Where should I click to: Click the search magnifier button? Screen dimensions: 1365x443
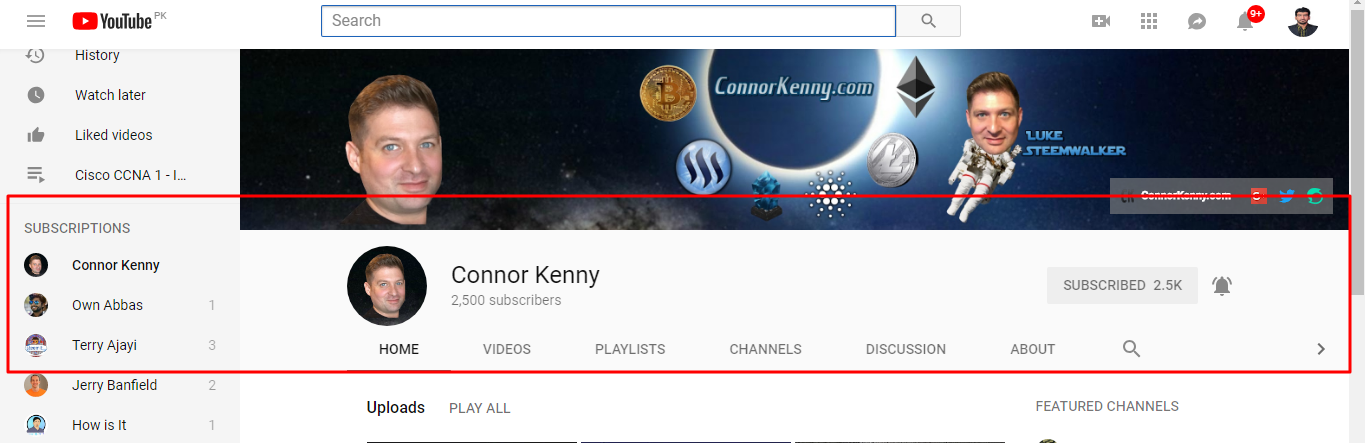pyautogui.click(x=928, y=21)
